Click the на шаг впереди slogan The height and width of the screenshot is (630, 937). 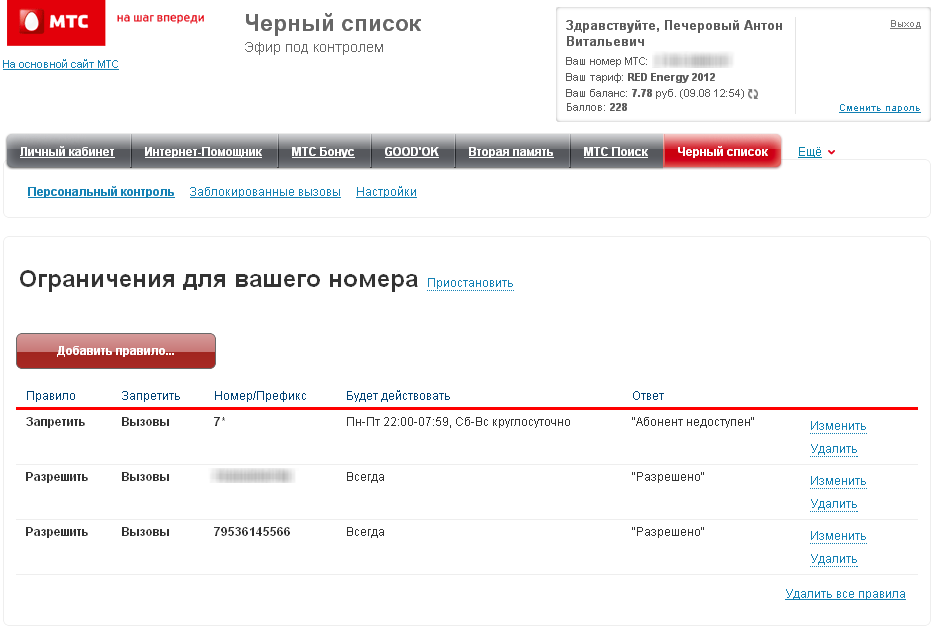tap(160, 18)
